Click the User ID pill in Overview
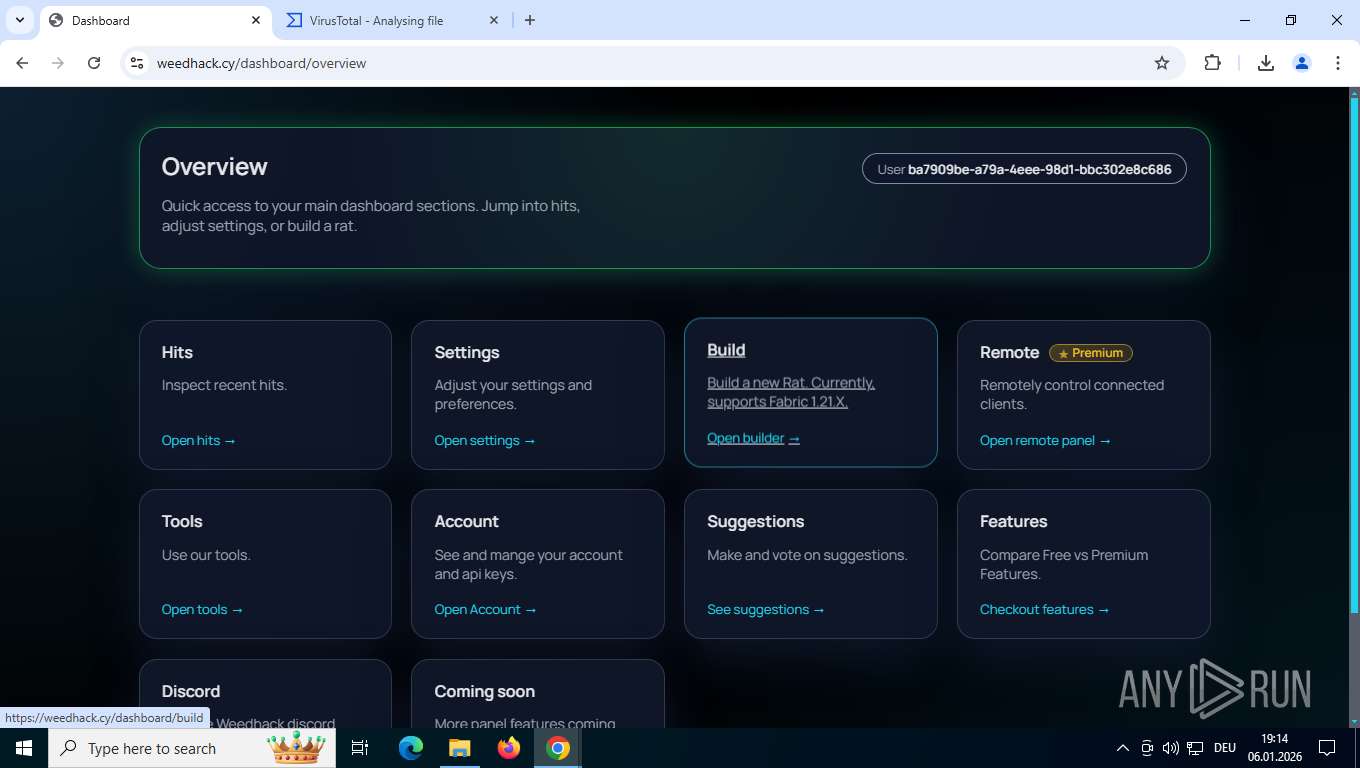 pyautogui.click(x=1024, y=169)
